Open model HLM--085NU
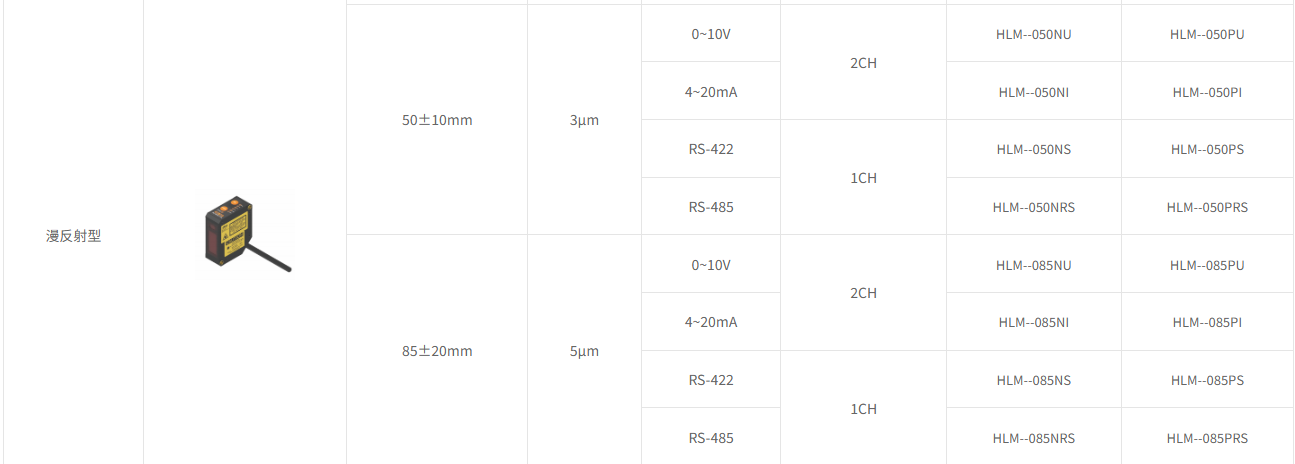 coord(1033,265)
